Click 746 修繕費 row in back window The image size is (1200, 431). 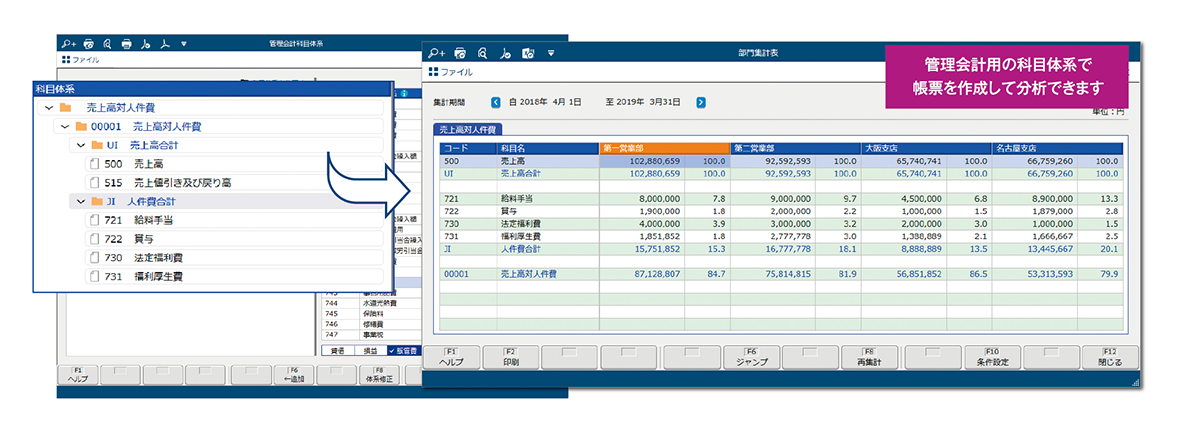click(x=372, y=325)
